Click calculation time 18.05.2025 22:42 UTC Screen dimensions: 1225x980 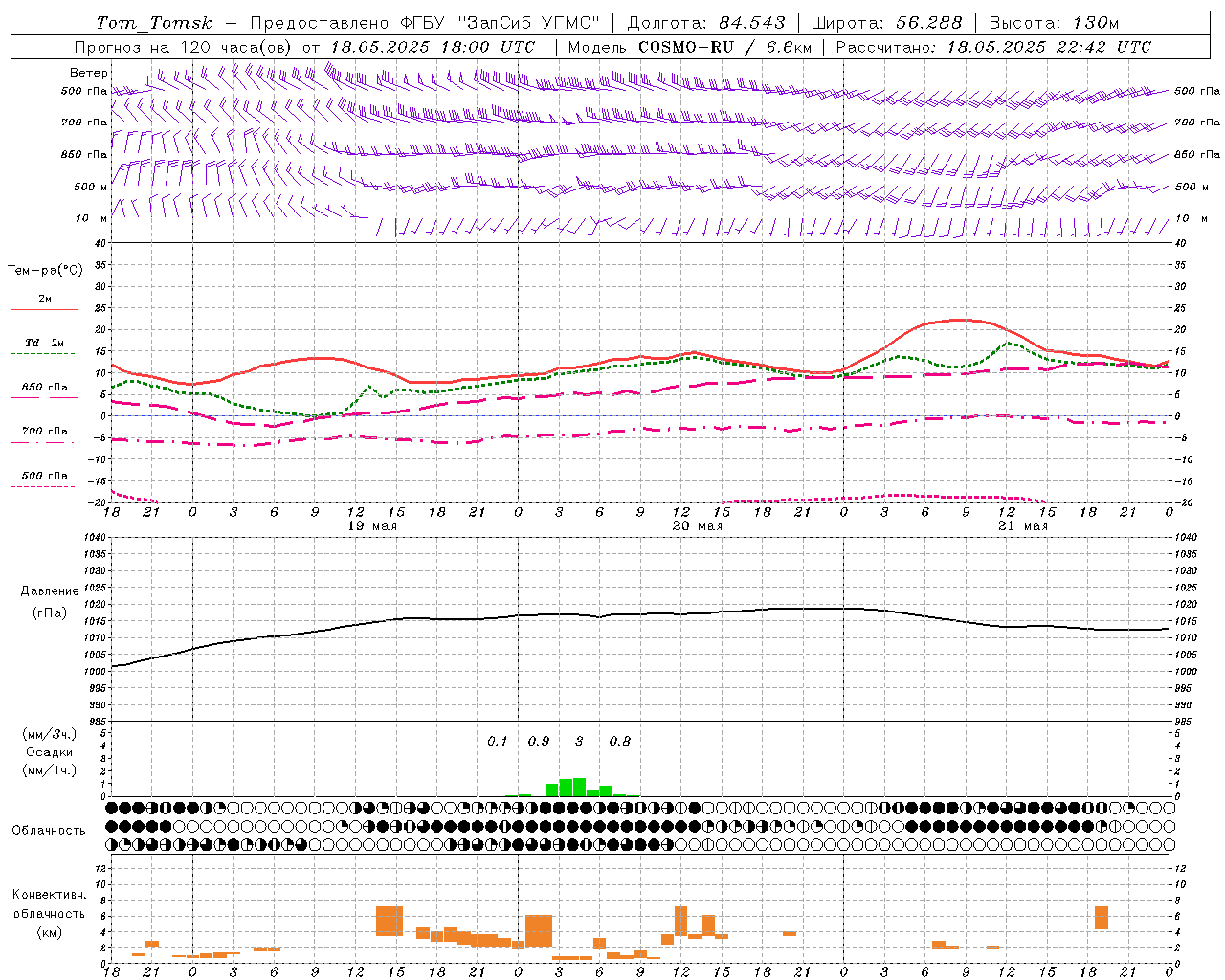click(x=1049, y=47)
